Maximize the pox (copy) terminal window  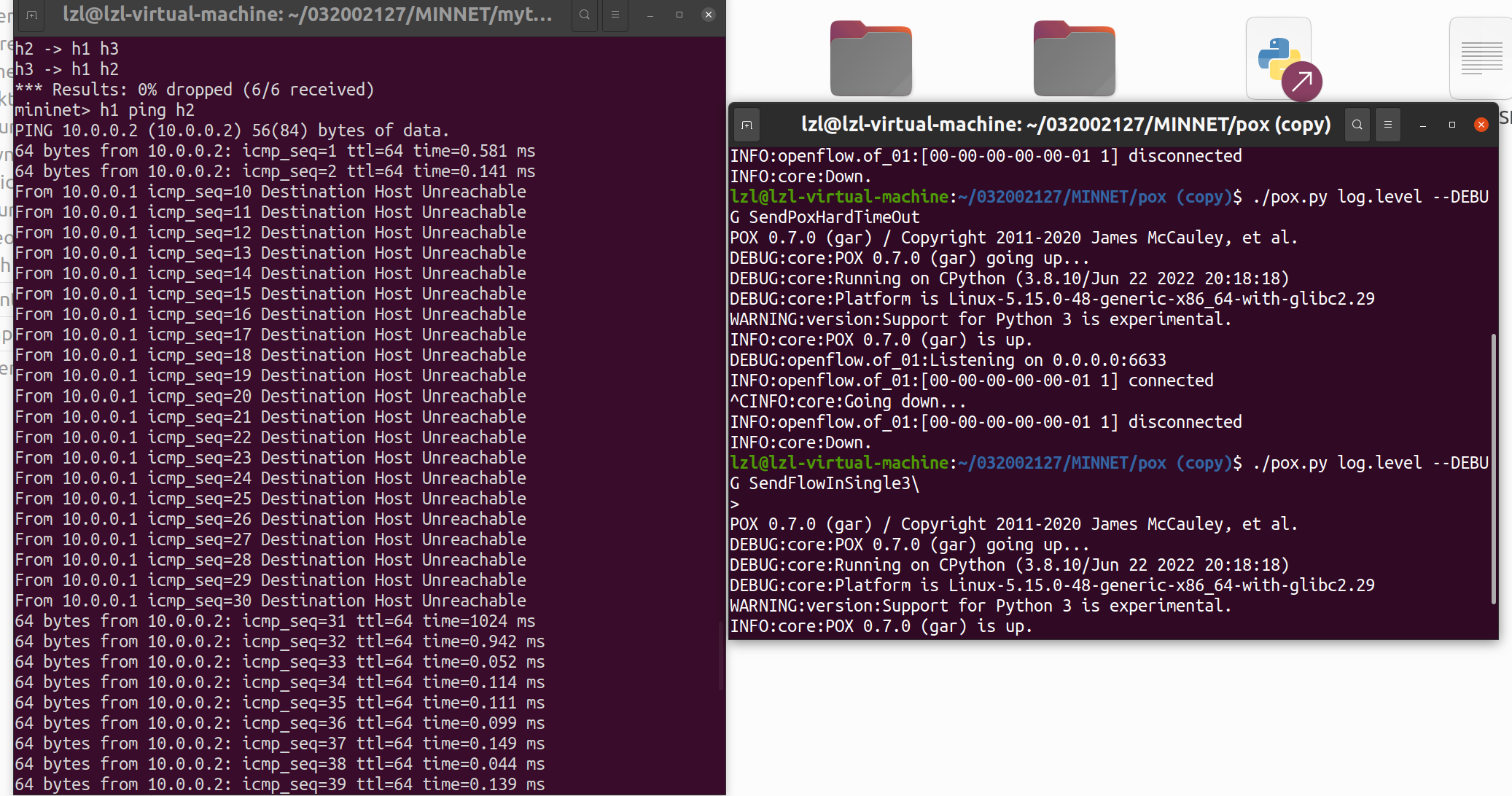click(x=1452, y=125)
